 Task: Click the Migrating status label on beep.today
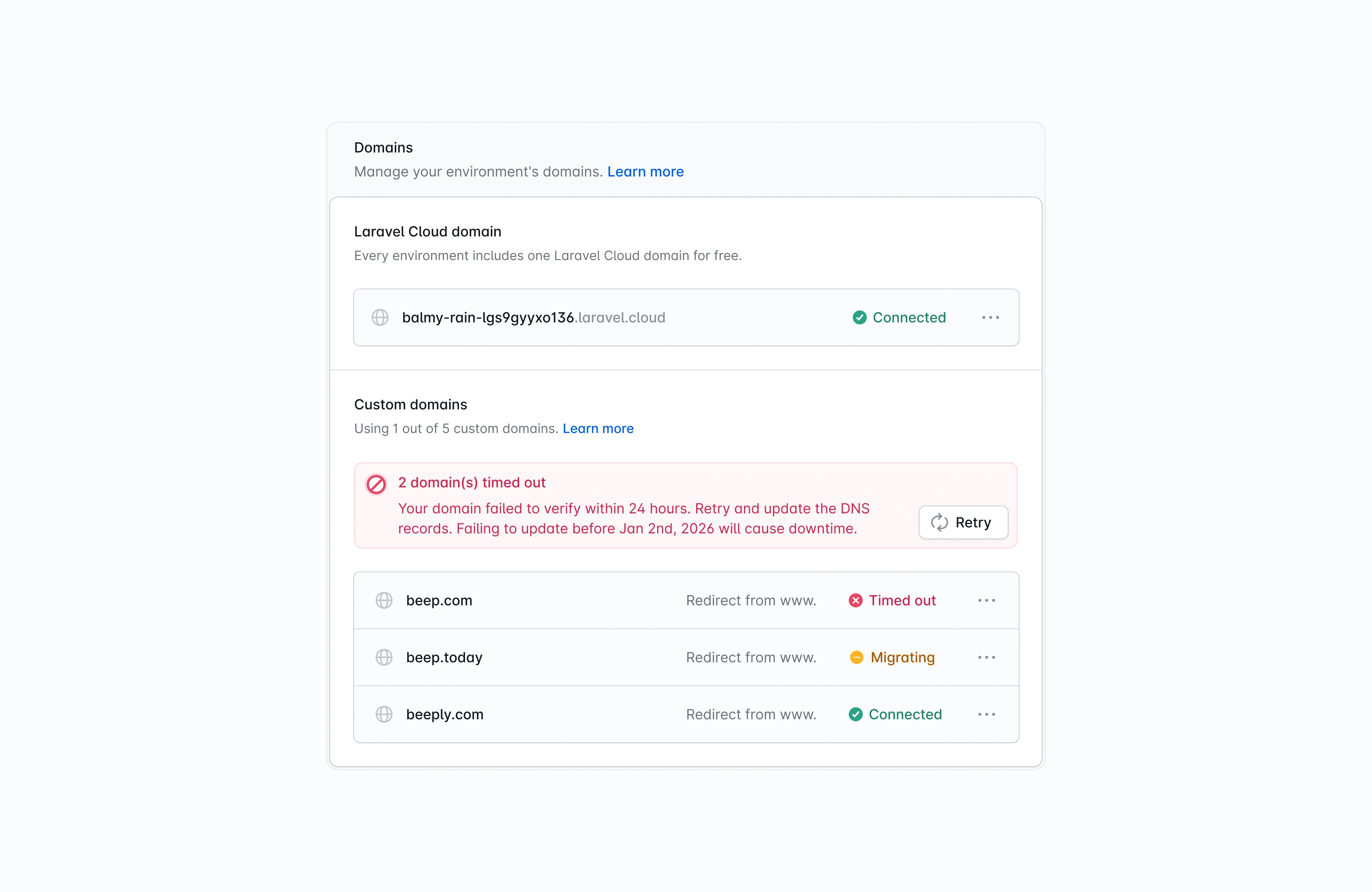click(903, 657)
